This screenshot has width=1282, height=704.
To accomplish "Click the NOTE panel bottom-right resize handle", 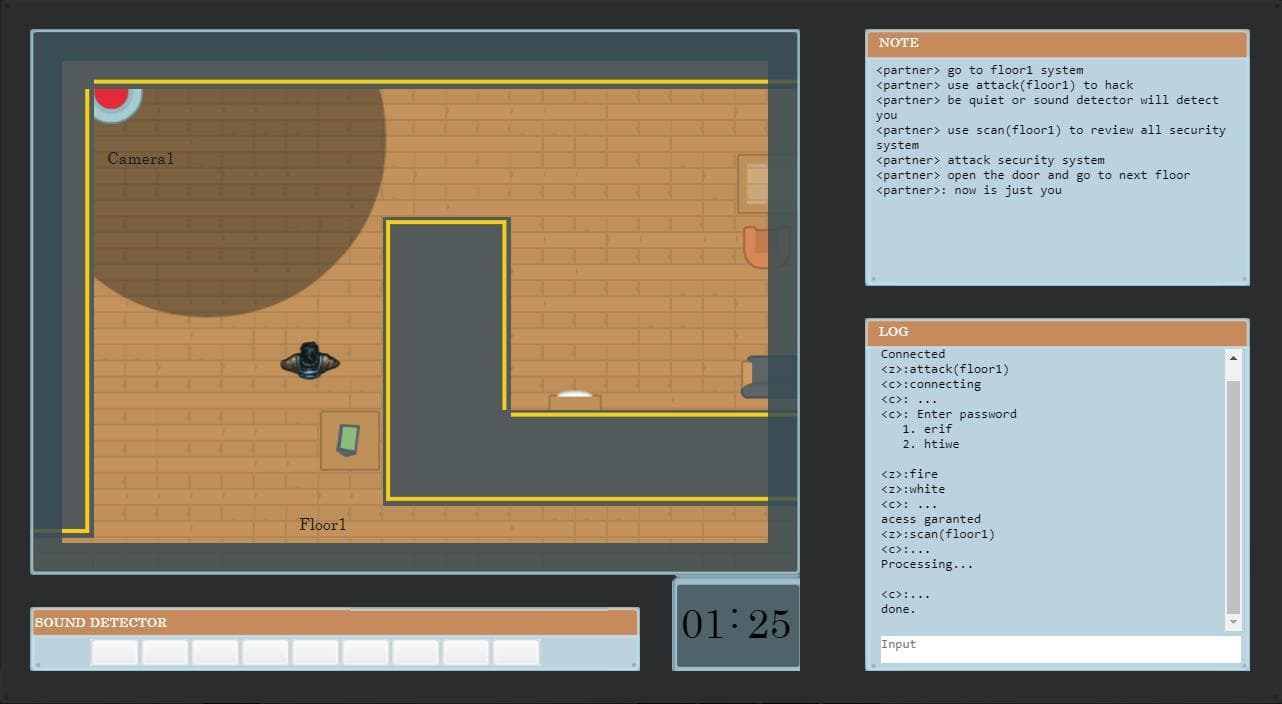I will pyautogui.click(x=1242, y=279).
